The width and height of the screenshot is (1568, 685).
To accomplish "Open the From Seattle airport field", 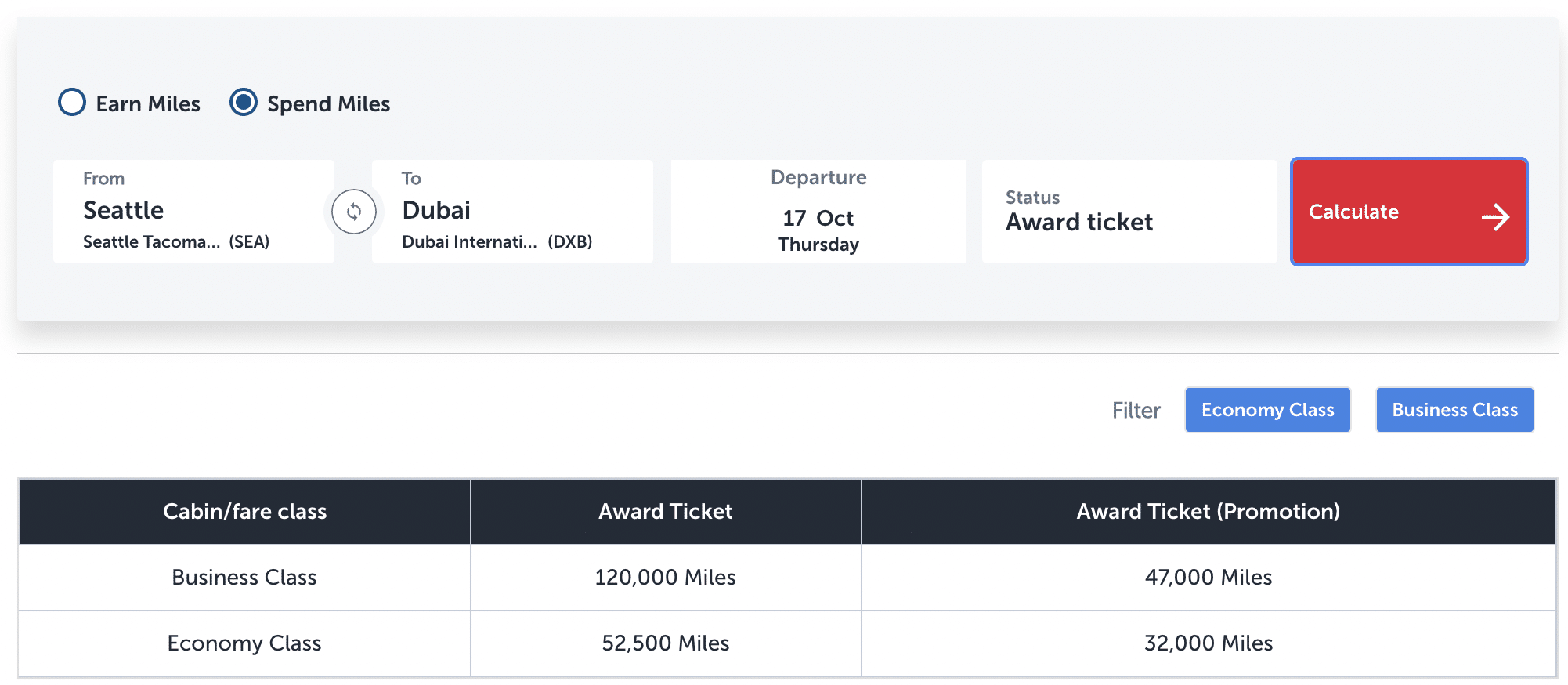I will pos(193,212).
